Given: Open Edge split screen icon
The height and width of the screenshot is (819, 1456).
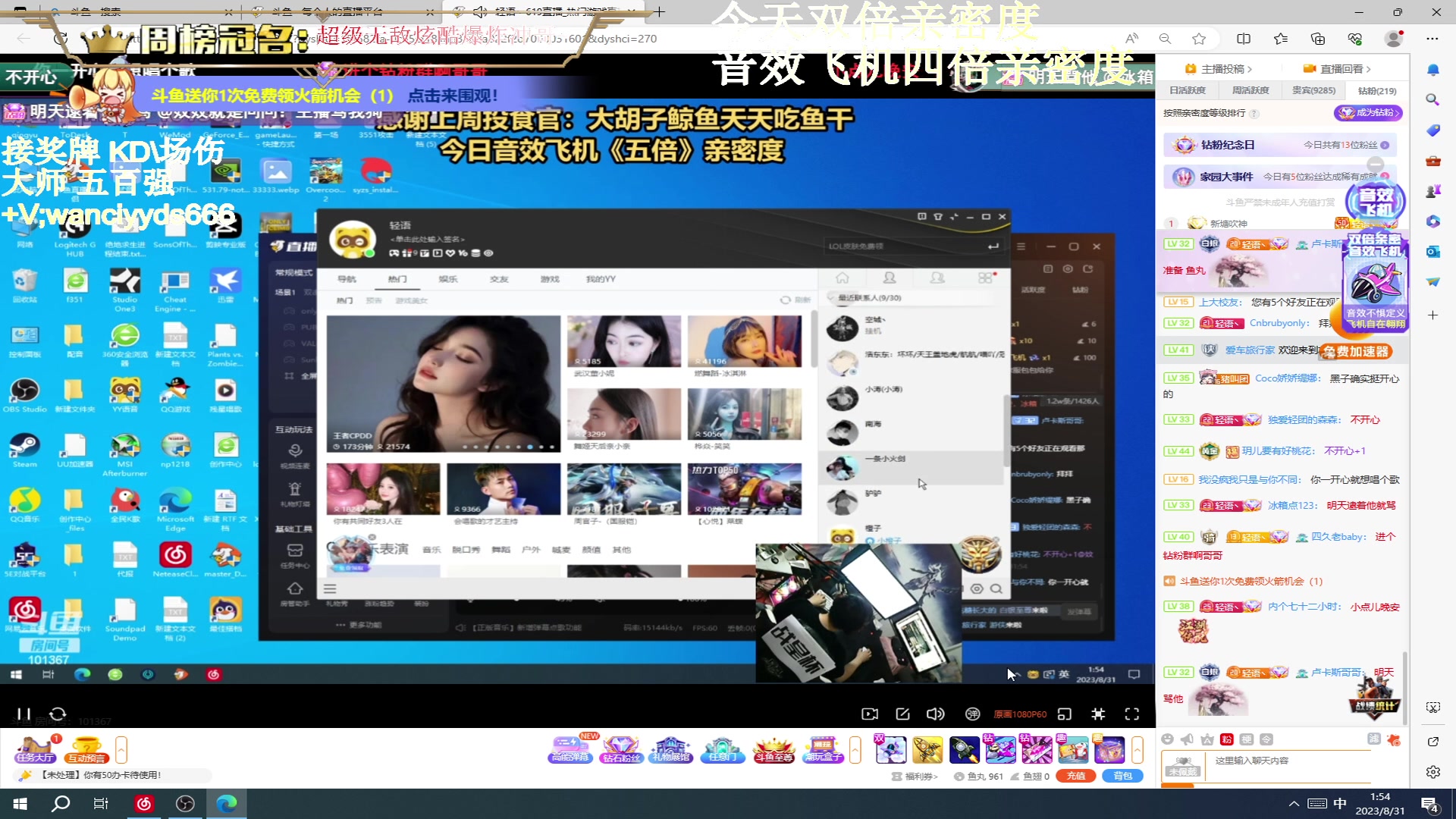Looking at the screenshot, I should [x=1244, y=39].
